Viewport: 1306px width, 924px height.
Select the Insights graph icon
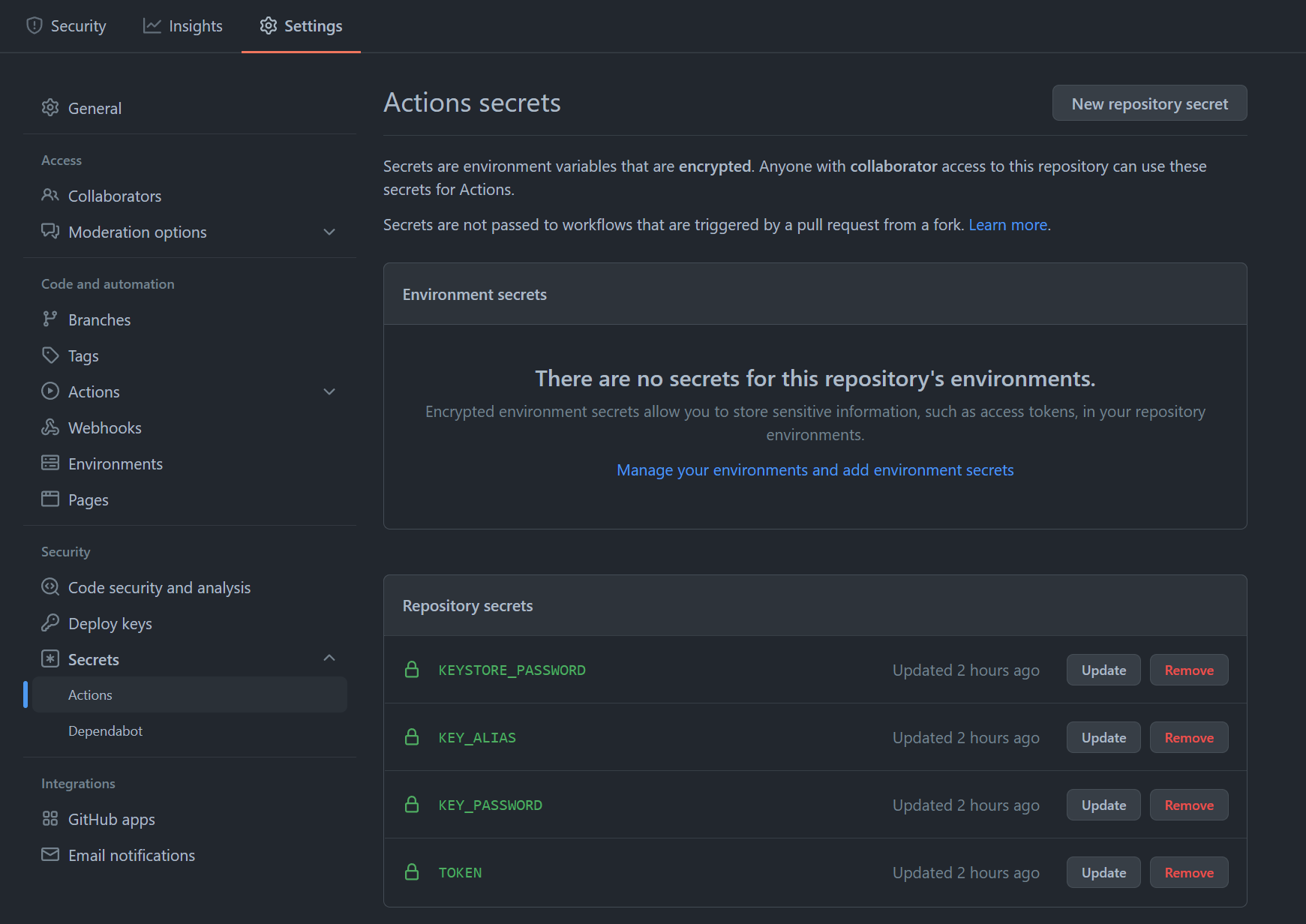tap(152, 25)
